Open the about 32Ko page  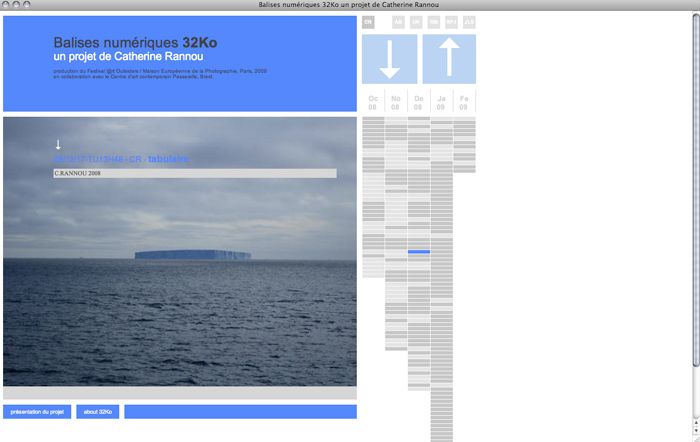[98, 412]
